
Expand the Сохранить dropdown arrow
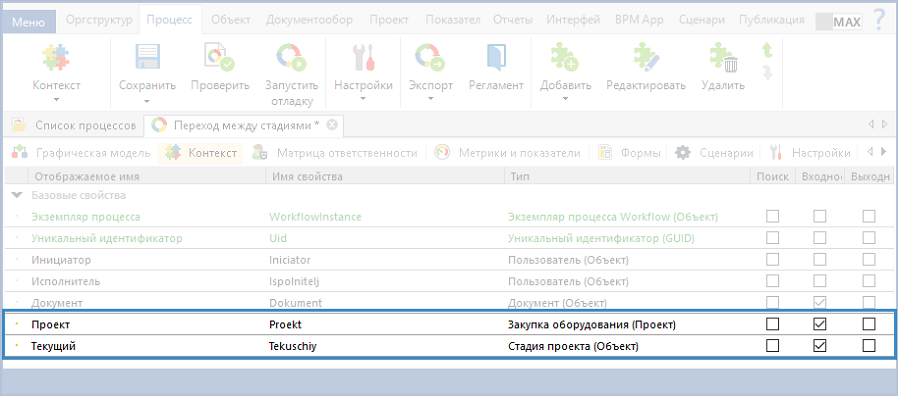147,101
